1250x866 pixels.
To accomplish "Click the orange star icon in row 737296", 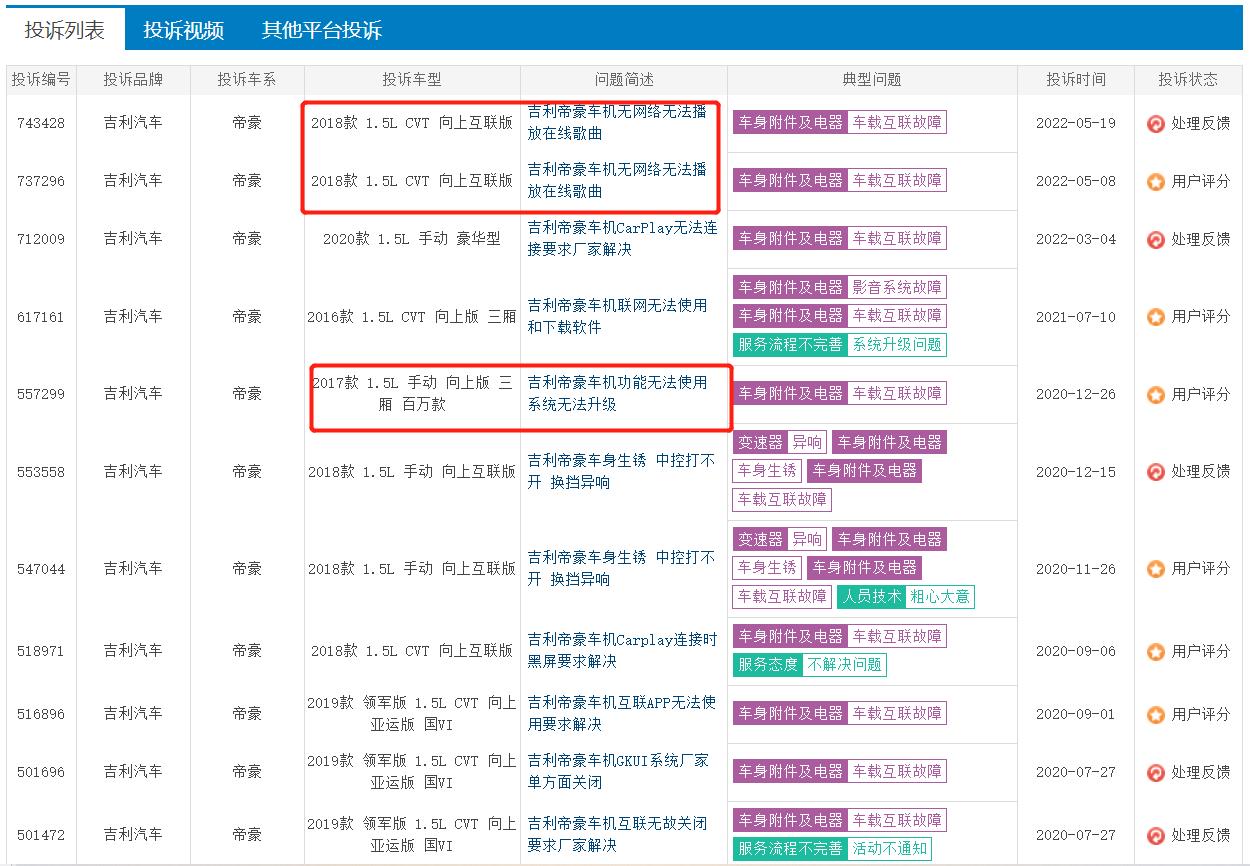I will coord(1156,182).
